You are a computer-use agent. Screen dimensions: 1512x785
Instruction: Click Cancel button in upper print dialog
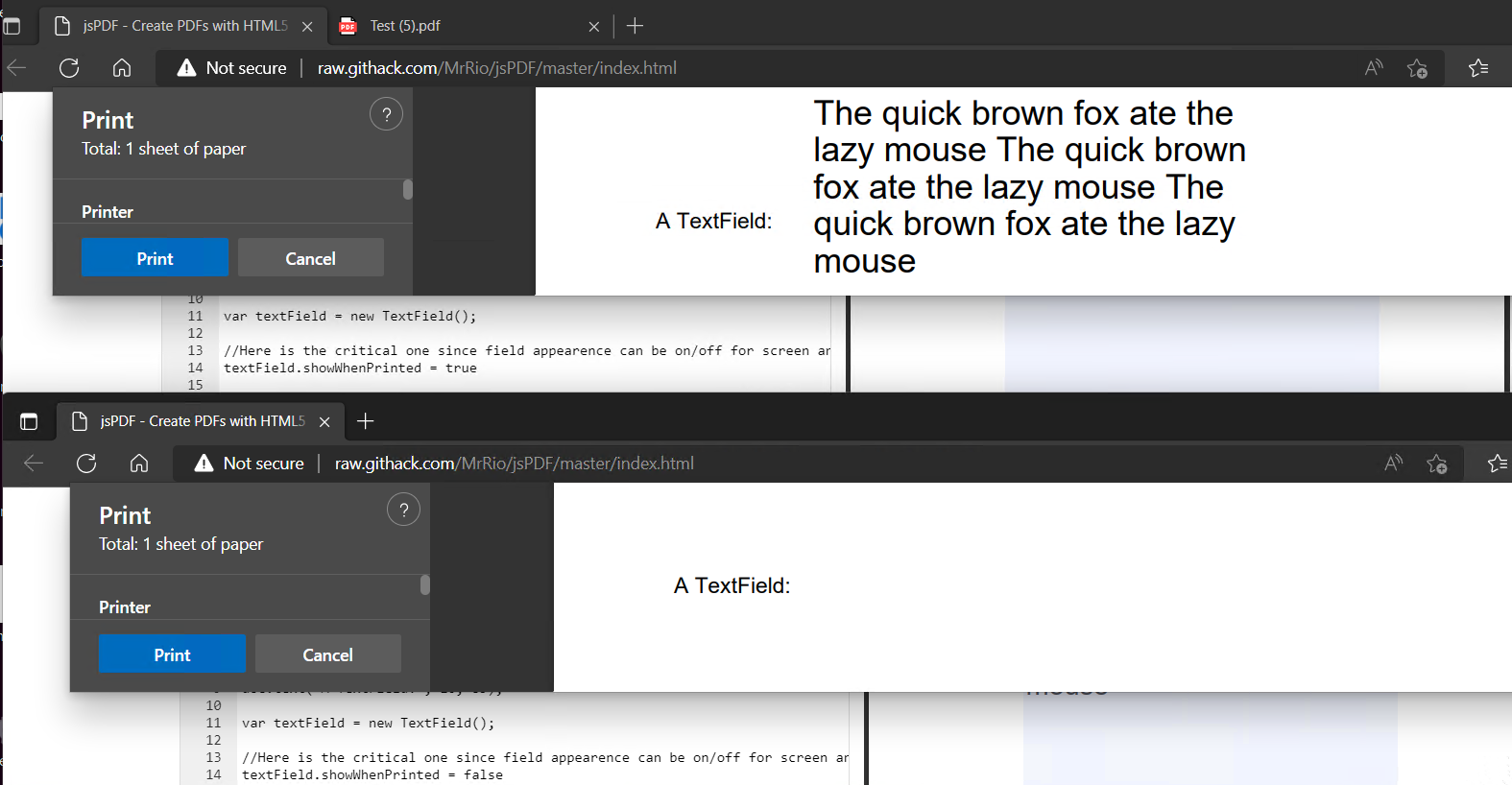tap(311, 258)
